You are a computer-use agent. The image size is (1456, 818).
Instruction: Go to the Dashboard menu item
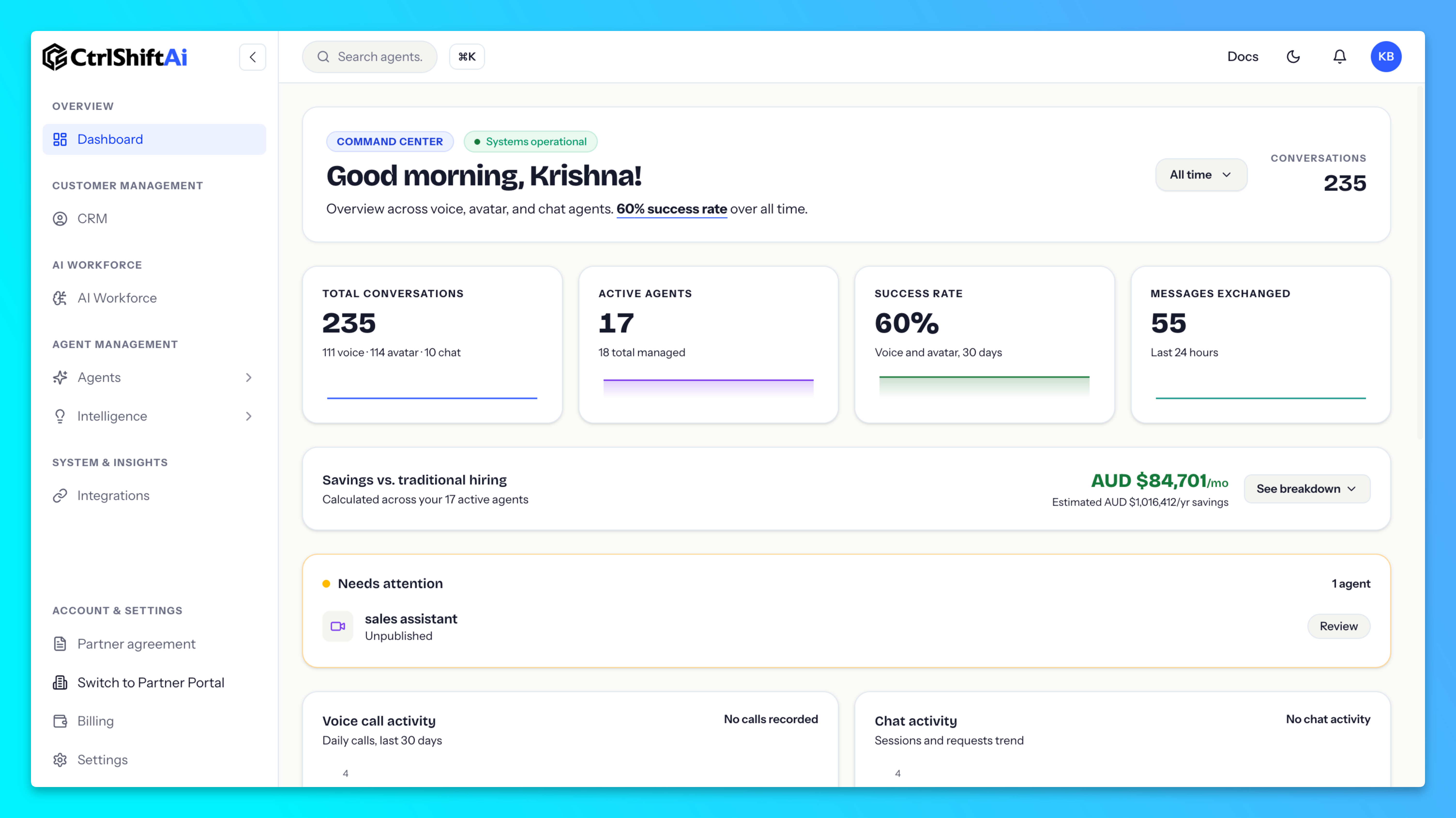point(154,140)
